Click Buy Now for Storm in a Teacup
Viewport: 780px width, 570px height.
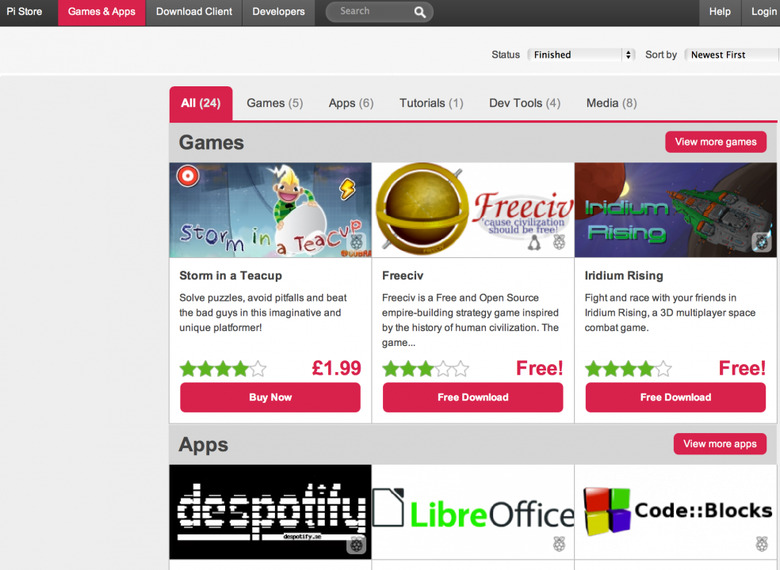270,397
